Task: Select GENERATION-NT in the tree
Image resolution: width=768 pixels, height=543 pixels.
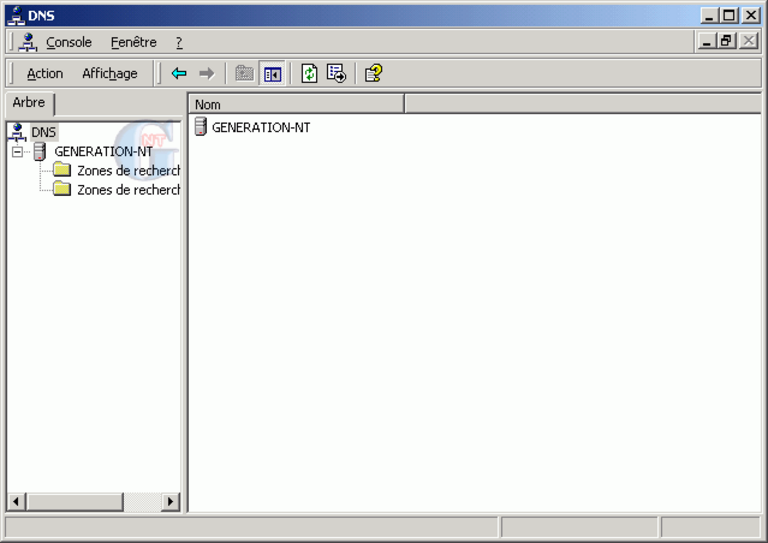Action: point(103,152)
